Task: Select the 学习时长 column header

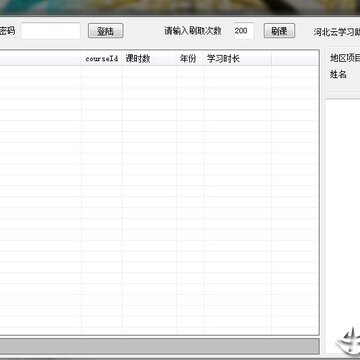Action: tap(237, 59)
